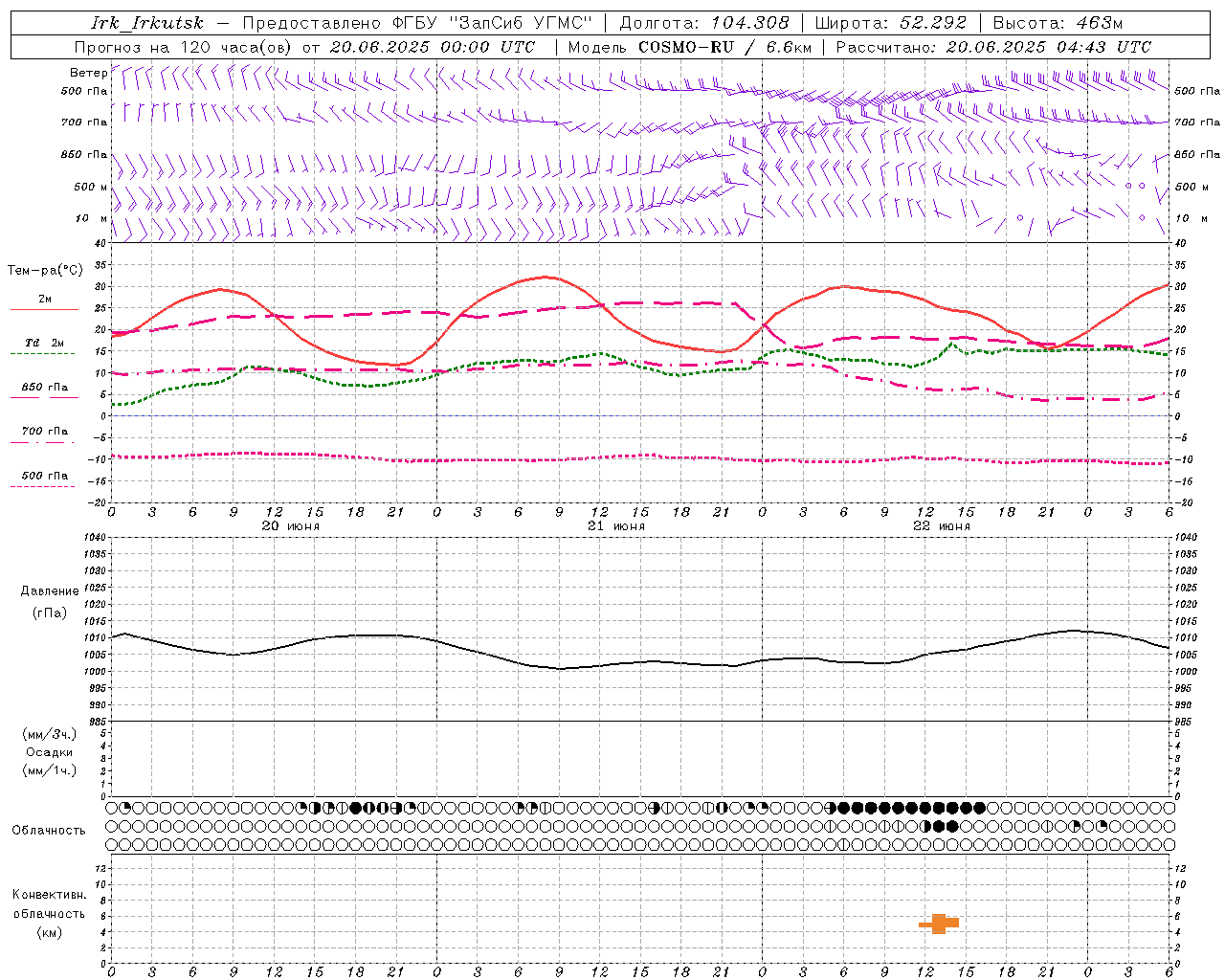Click the (мм/1ч.) units label
The height and width of the screenshot is (980, 1225).
pos(49,770)
